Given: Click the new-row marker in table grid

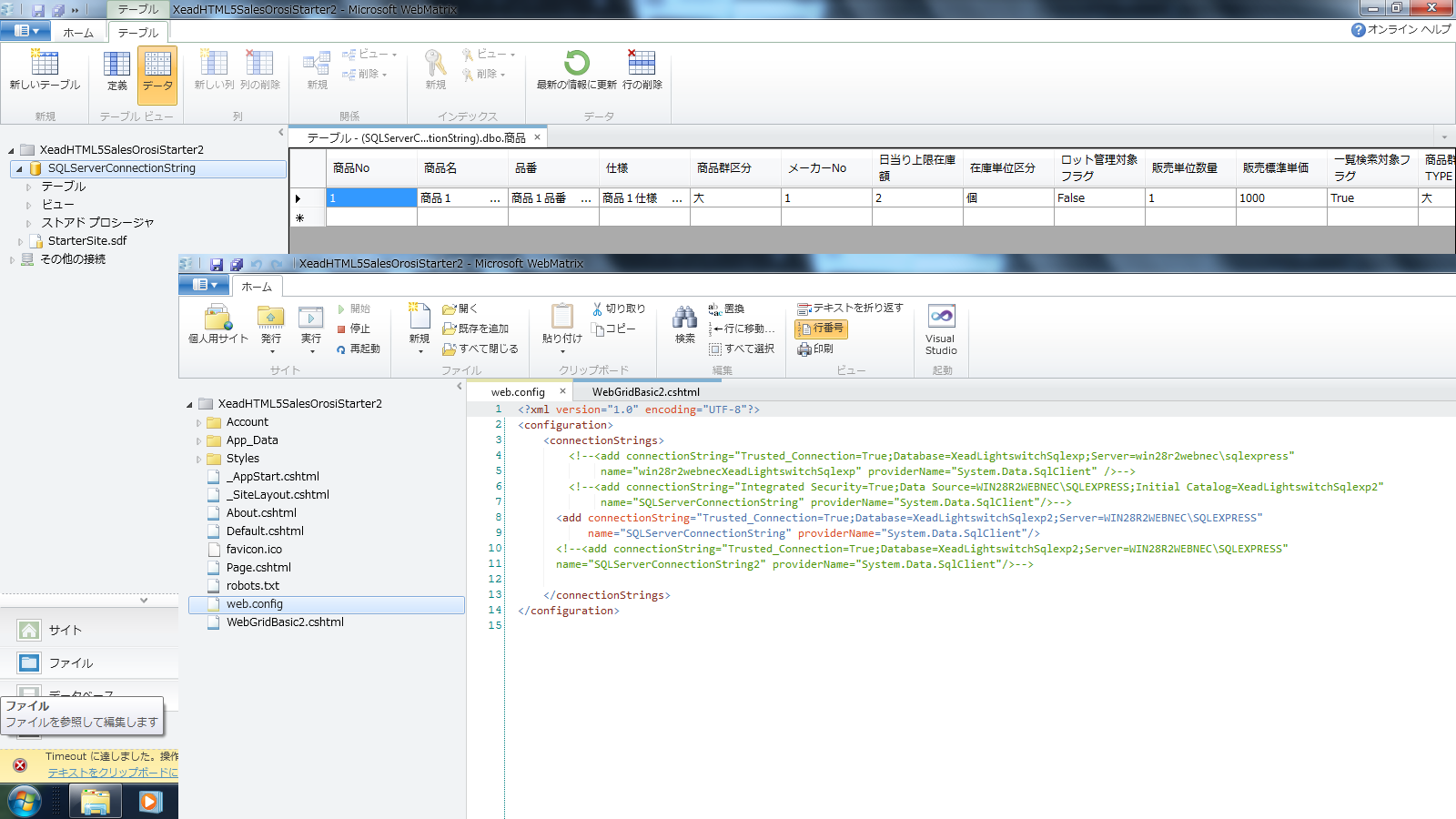Looking at the screenshot, I should point(299,217).
